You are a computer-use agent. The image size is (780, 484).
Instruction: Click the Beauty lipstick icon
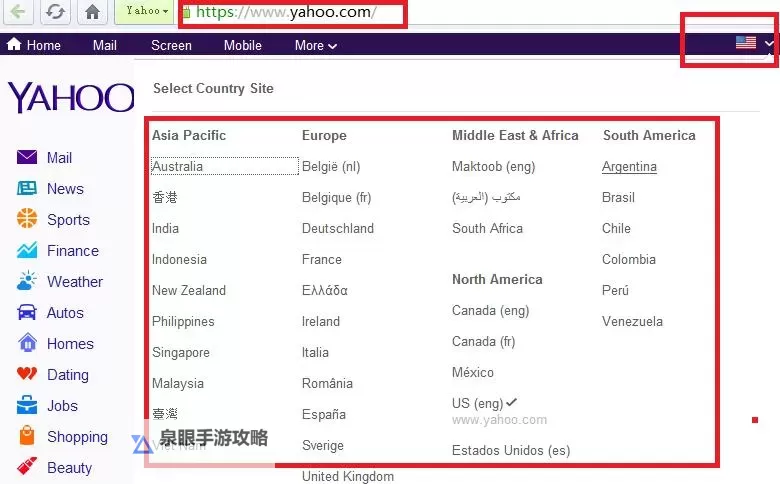point(27,467)
